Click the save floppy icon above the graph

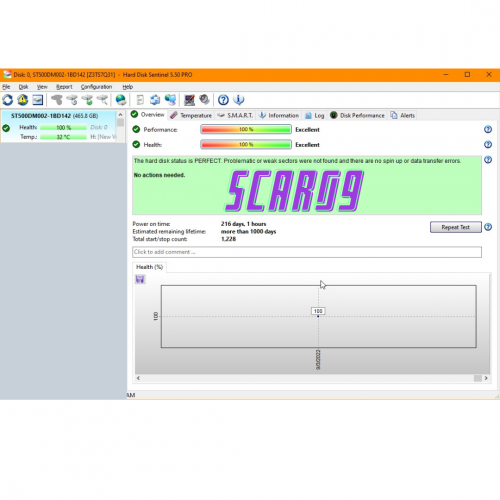140,279
